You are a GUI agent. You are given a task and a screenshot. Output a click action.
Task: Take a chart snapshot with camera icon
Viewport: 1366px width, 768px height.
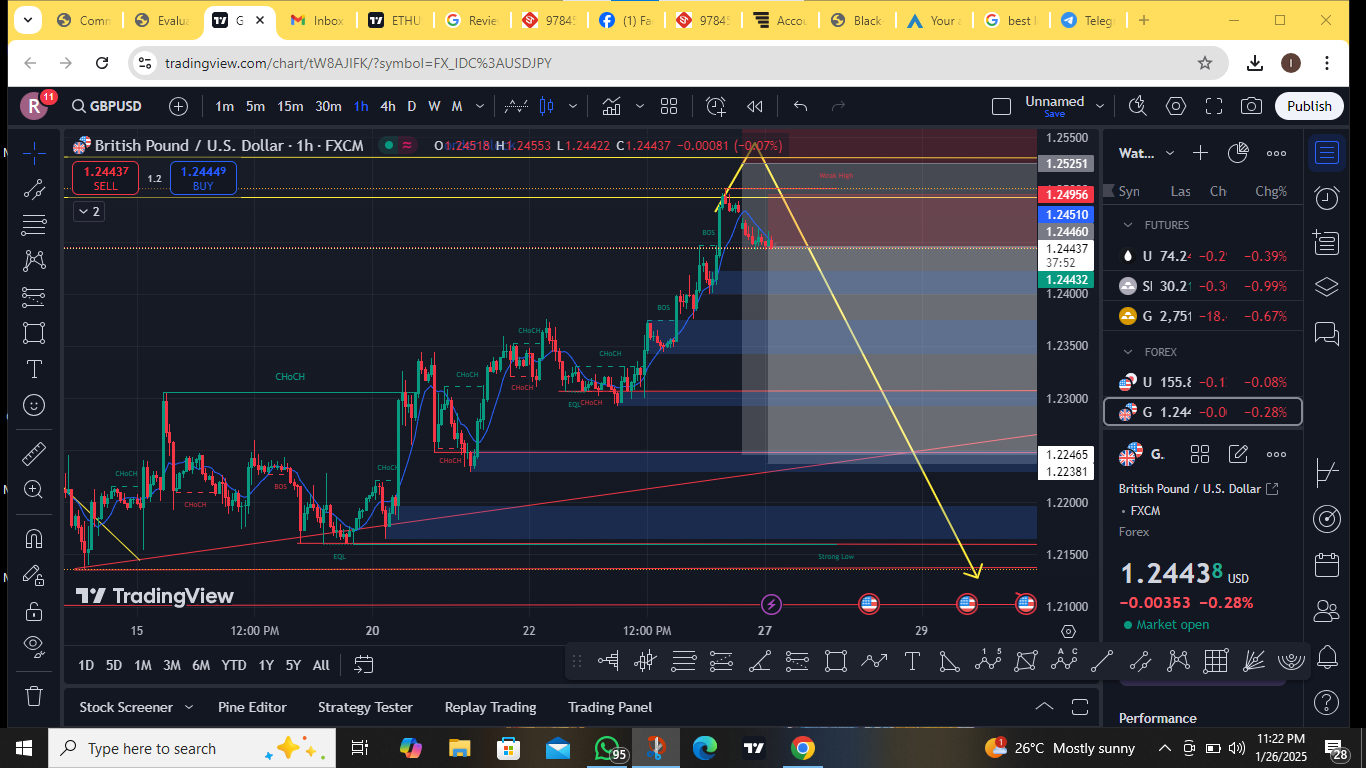[1251, 106]
